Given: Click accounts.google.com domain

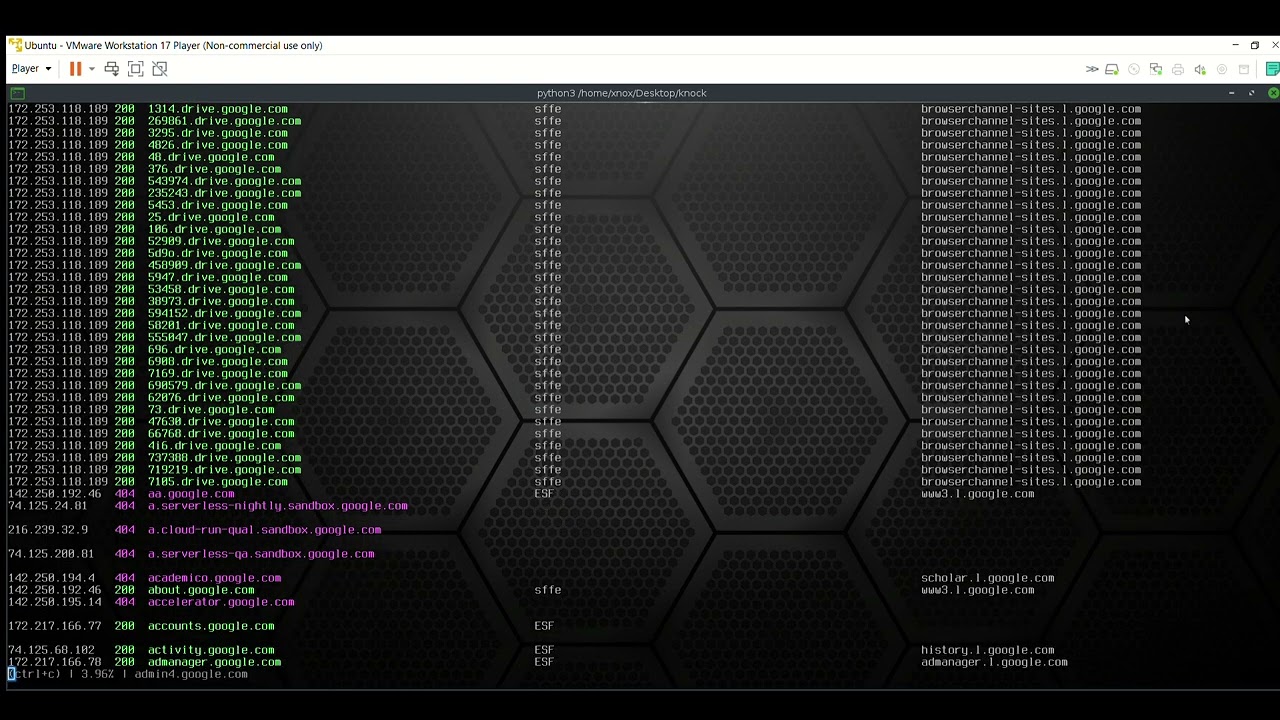Looking at the screenshot, I should pyautogui.click(x=211, y=626).
